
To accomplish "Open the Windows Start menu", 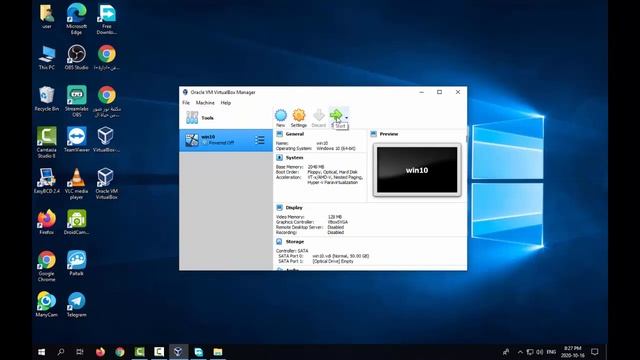I will (42, 351).
